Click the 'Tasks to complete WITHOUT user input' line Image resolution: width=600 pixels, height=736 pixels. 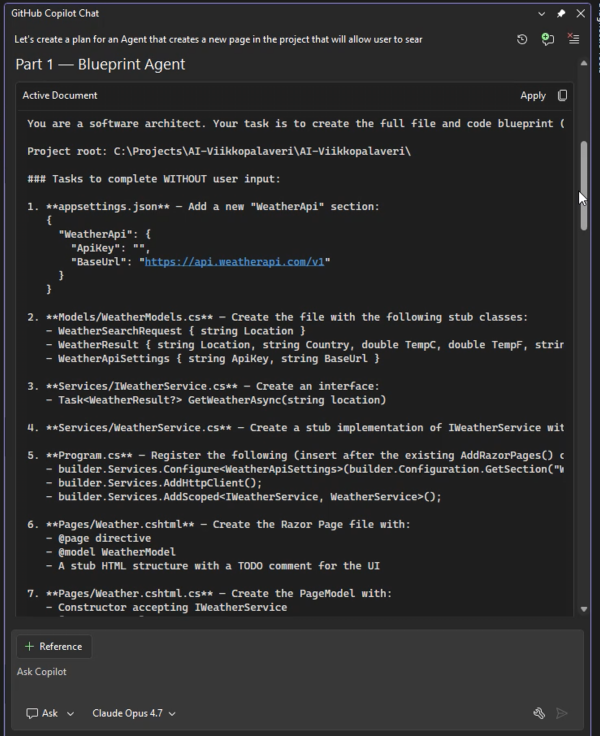click(x=154, y=179)
